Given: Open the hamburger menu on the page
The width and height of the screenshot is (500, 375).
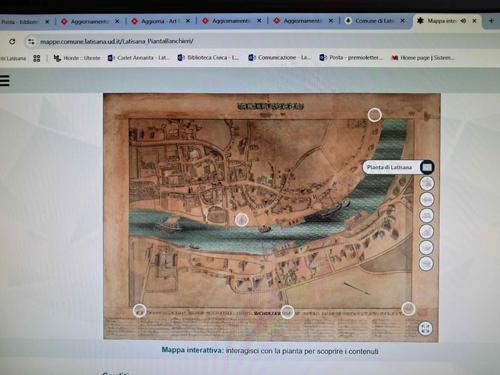Looking at the screenshot, I should coord(5,80).
